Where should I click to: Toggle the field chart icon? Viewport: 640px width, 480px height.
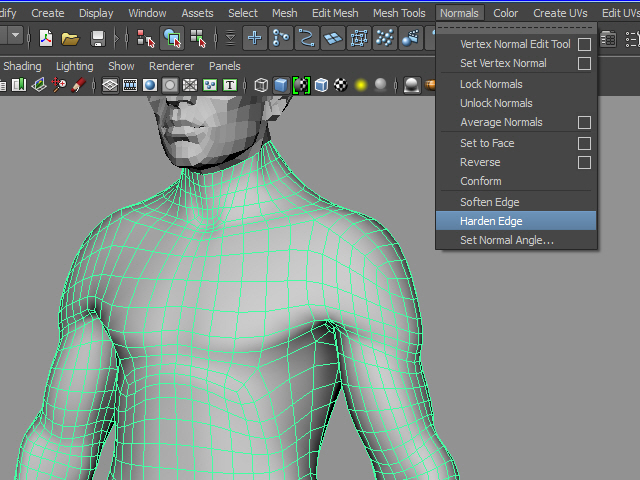click(190, 85)
